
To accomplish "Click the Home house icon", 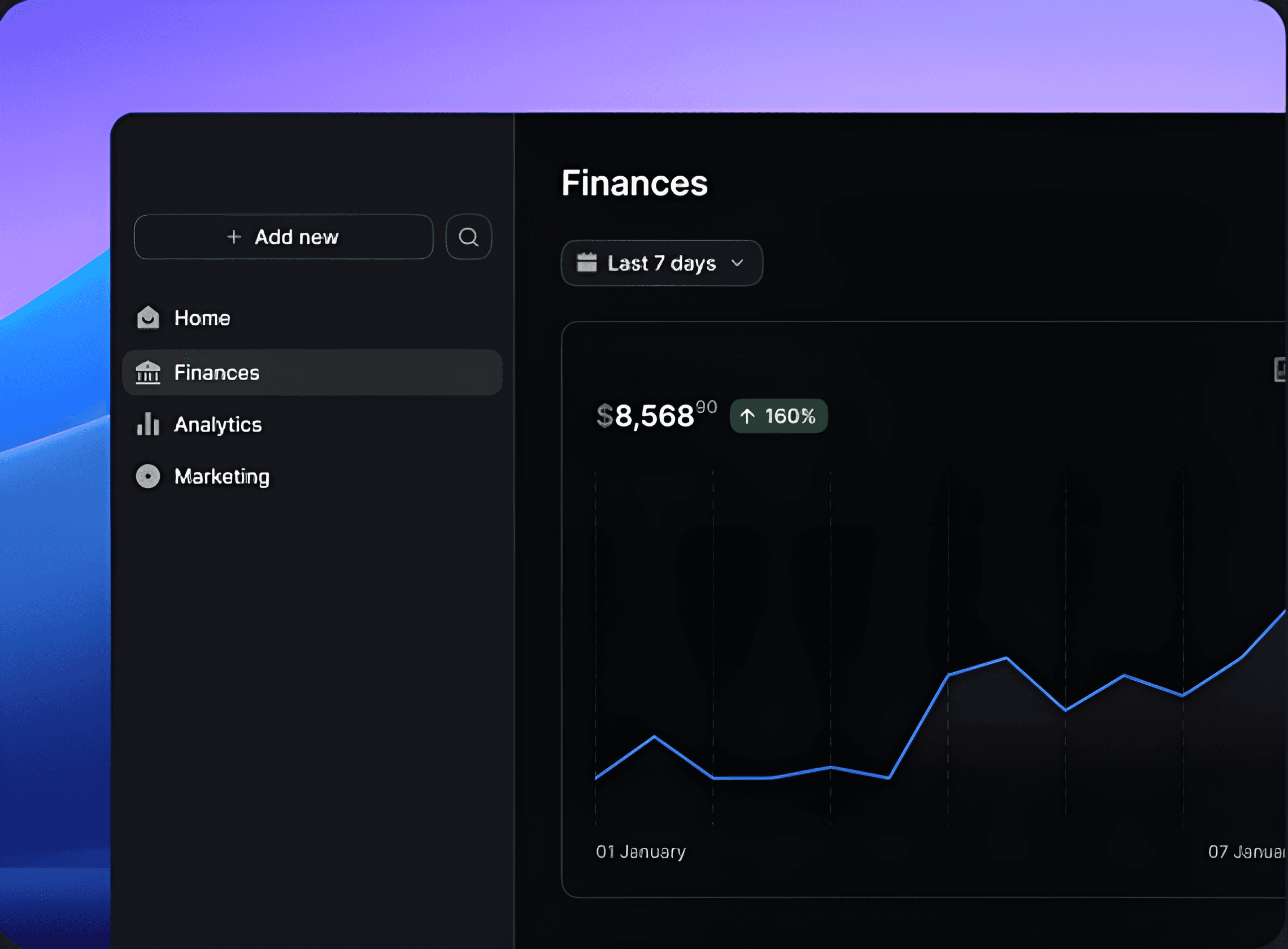I will pos(147,317).
